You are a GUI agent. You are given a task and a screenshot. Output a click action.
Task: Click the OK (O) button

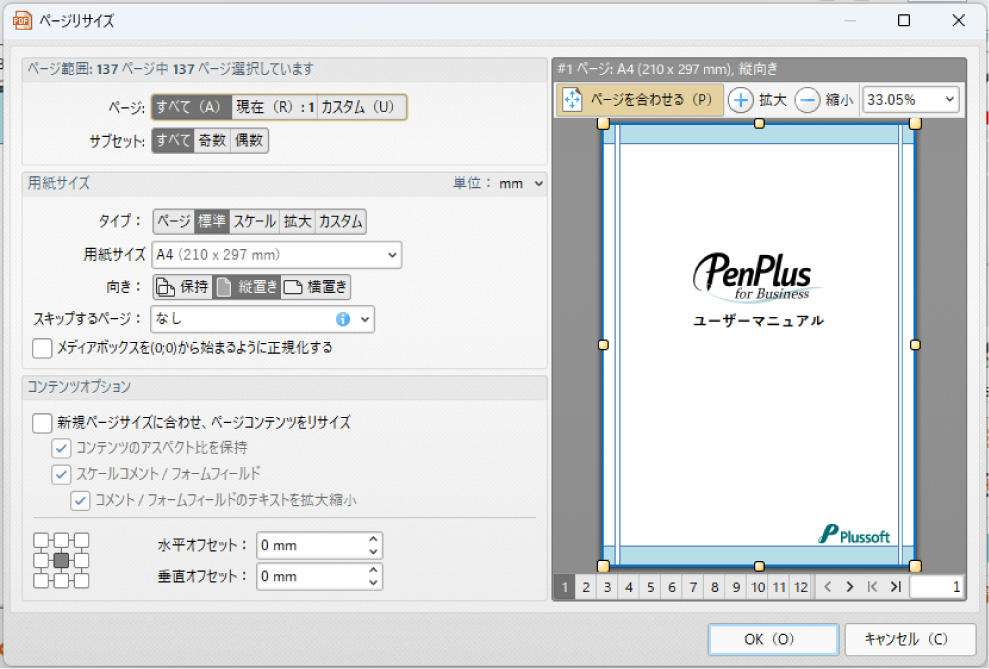(x=773, y=639)
